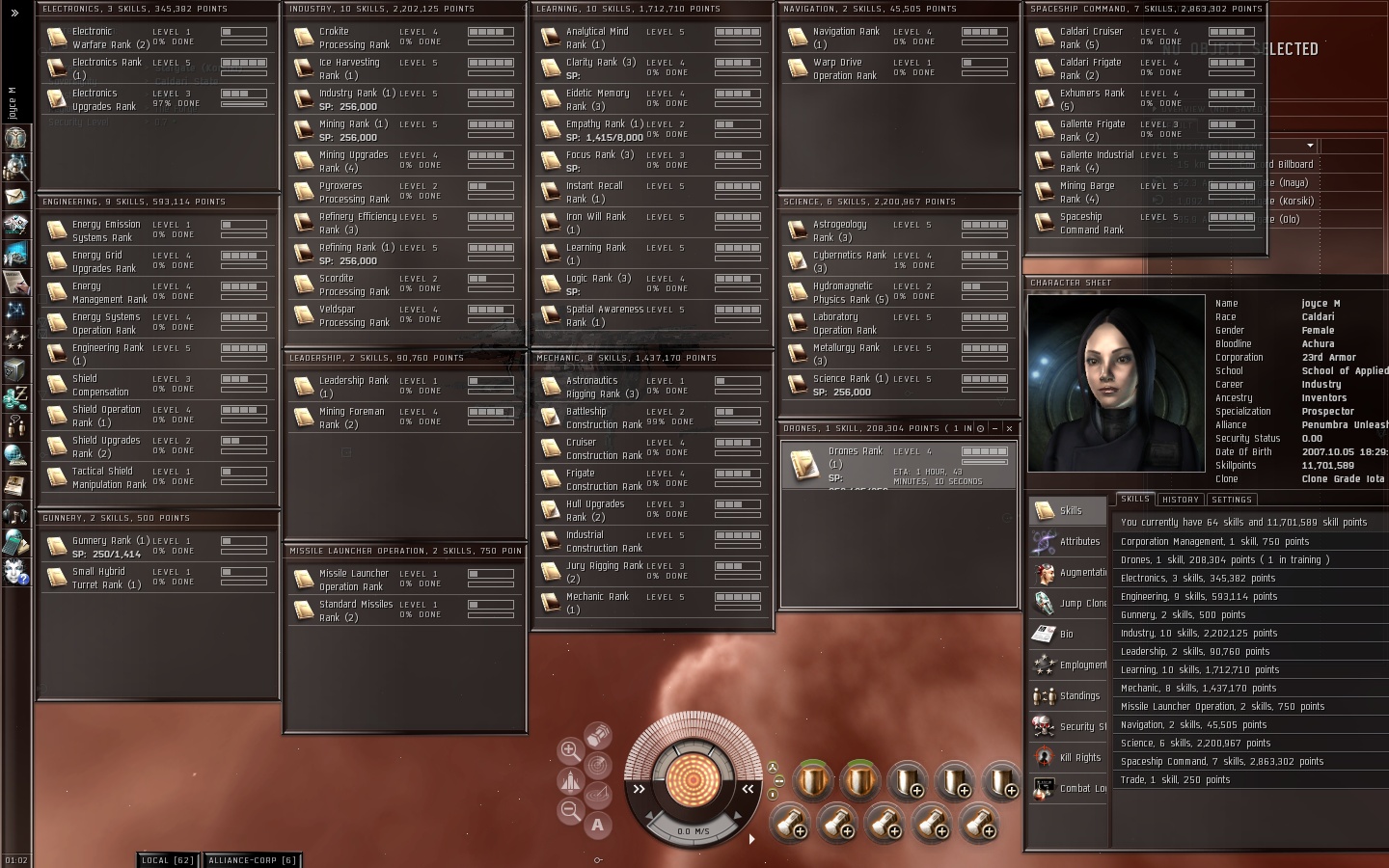This screenshot has width=1389, height=868.
Task: Click the Electronic Warfare skill book icon
Action: [56, 38]
